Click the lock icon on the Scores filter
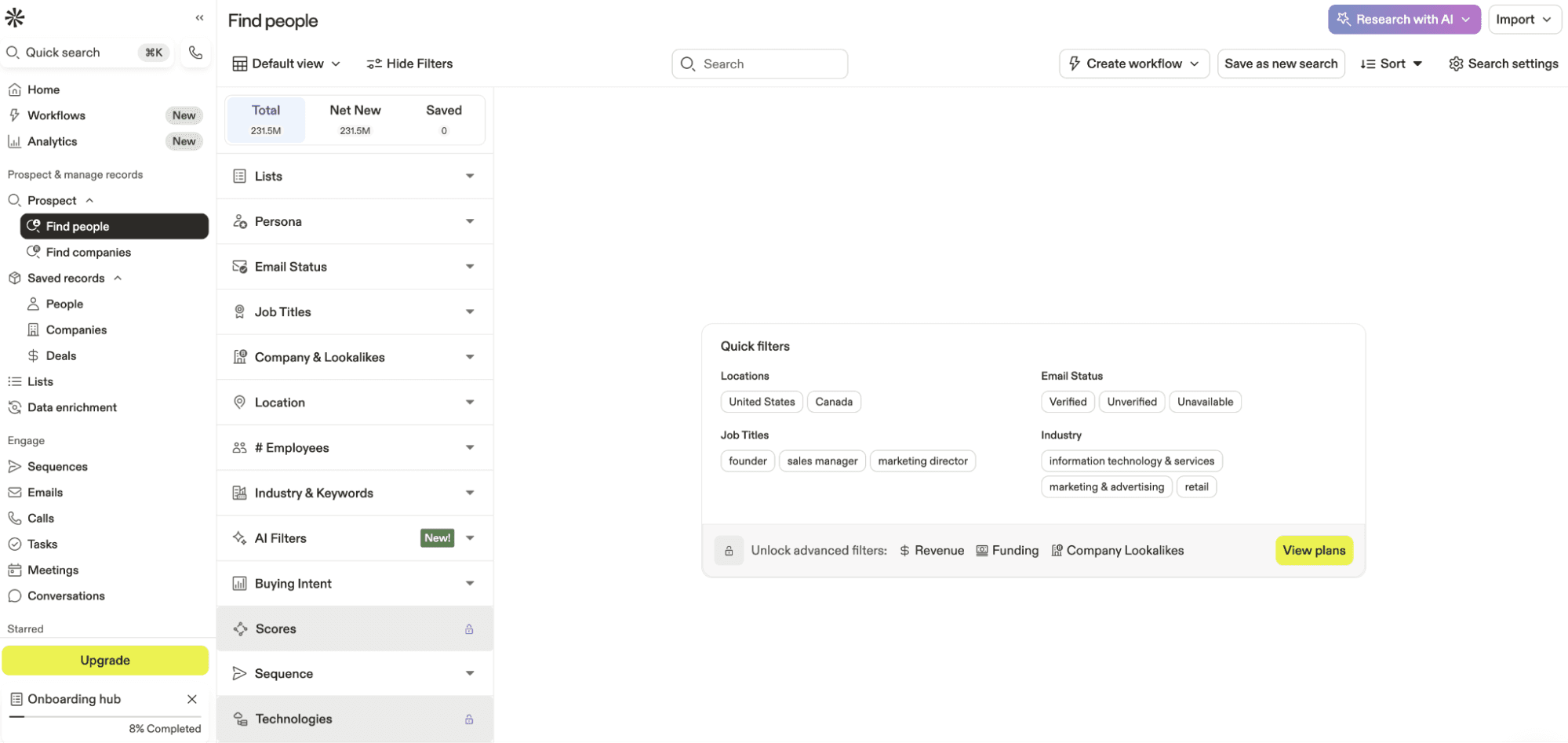This screenshot has width=1568, height=743. 469,628
